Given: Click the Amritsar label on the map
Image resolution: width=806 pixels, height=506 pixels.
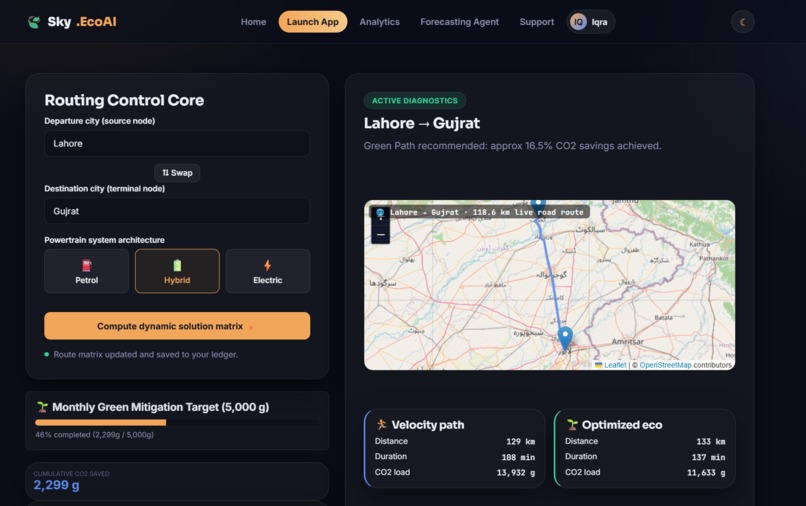Looking at the screenshot, I should pos(627,341).
